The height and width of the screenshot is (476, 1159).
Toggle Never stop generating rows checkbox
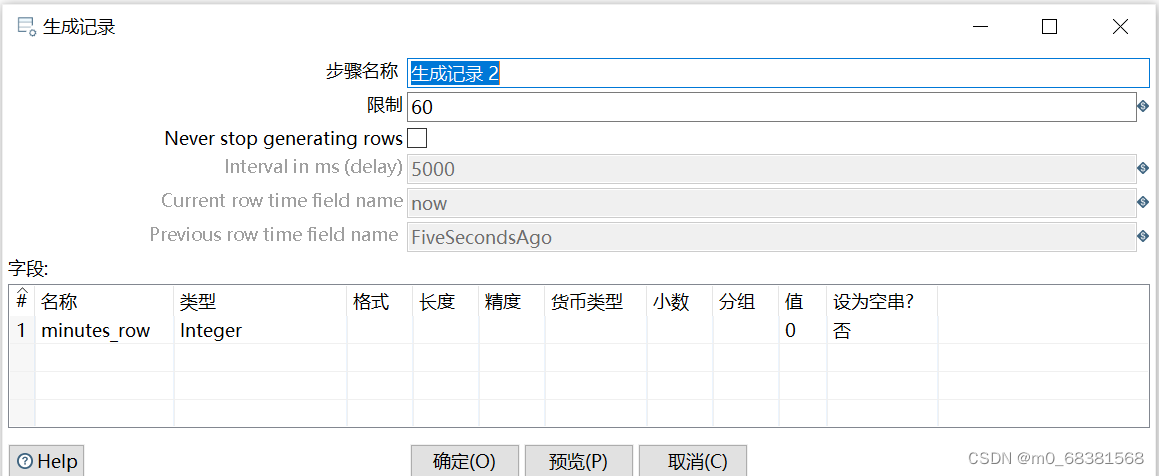pos(417,138)
